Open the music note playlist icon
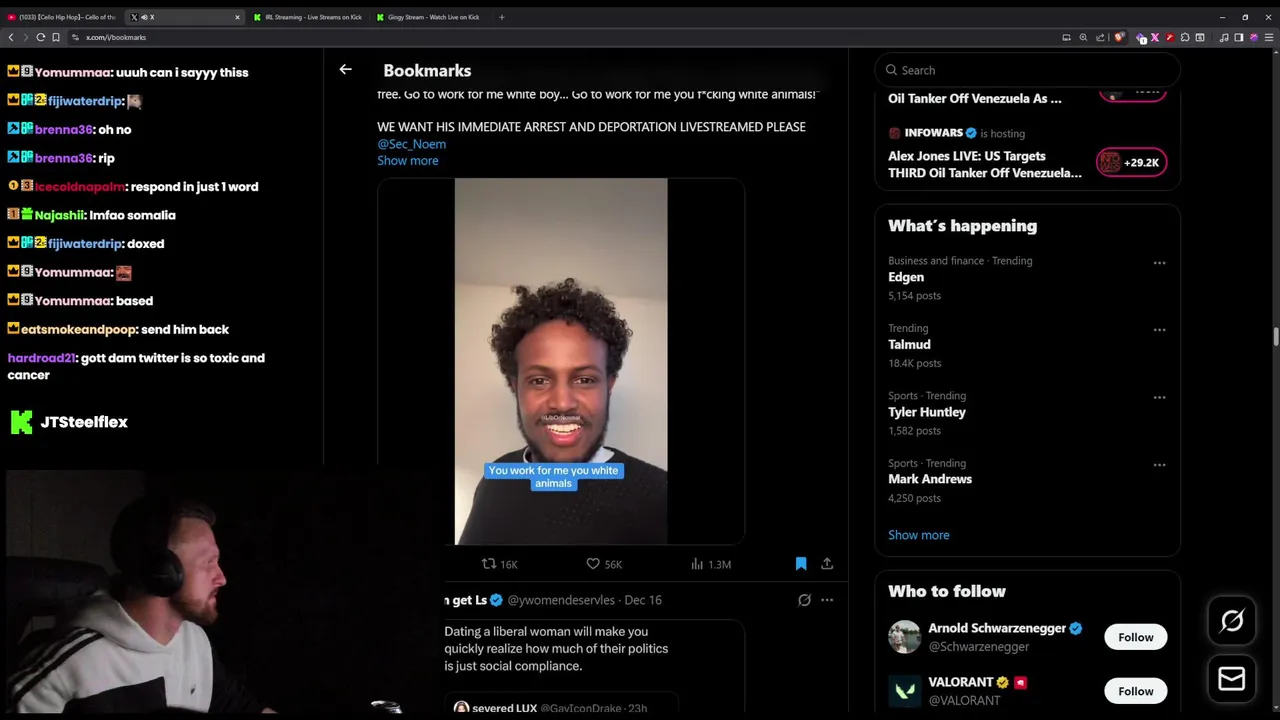1280x720 pixels. (1224, 38)
